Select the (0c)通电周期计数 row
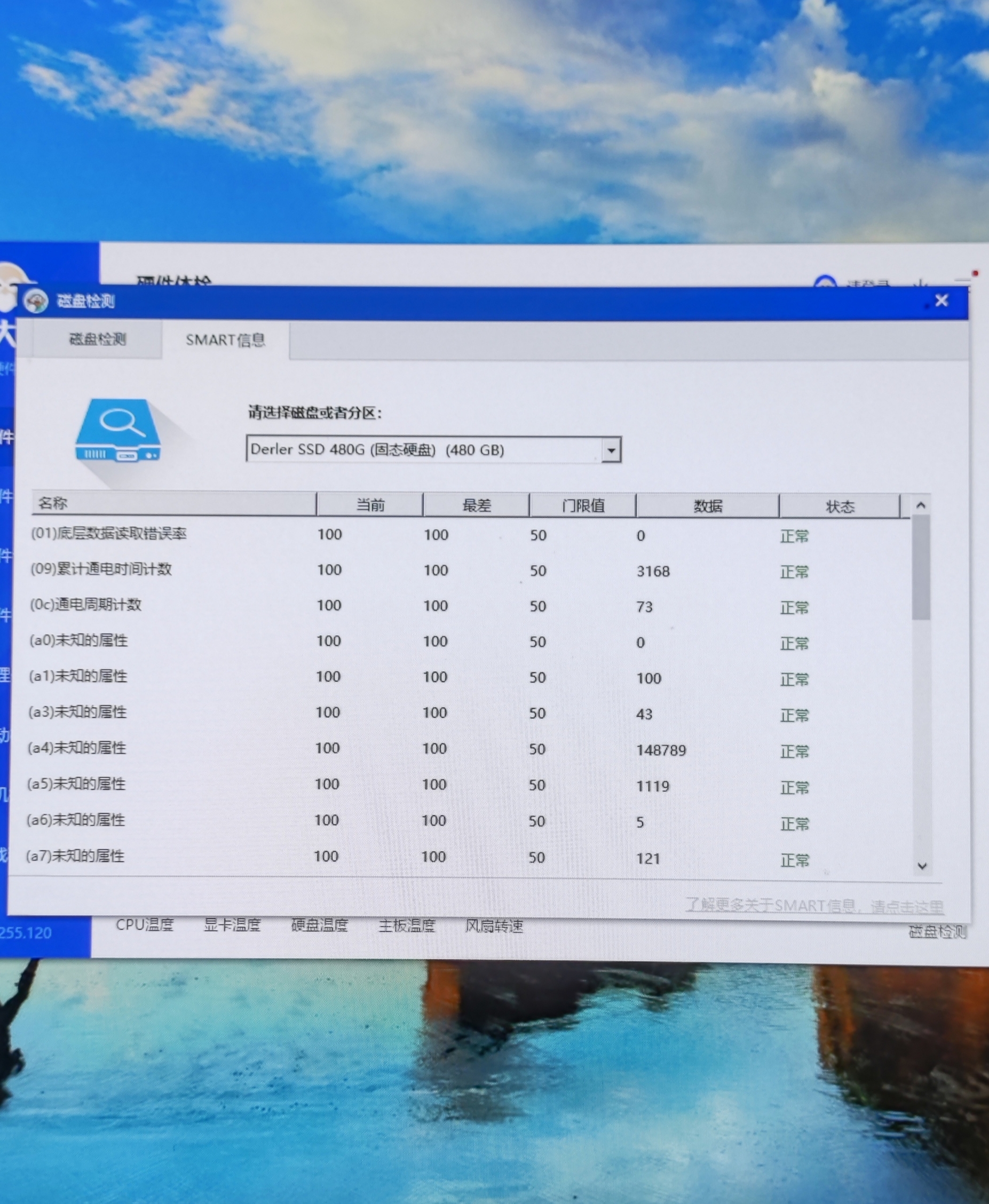 coord(85,605)
